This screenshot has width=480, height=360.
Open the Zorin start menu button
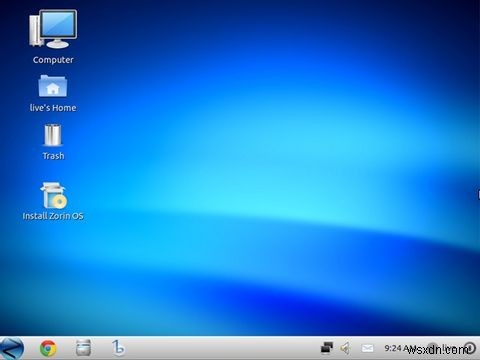point(12,349)
